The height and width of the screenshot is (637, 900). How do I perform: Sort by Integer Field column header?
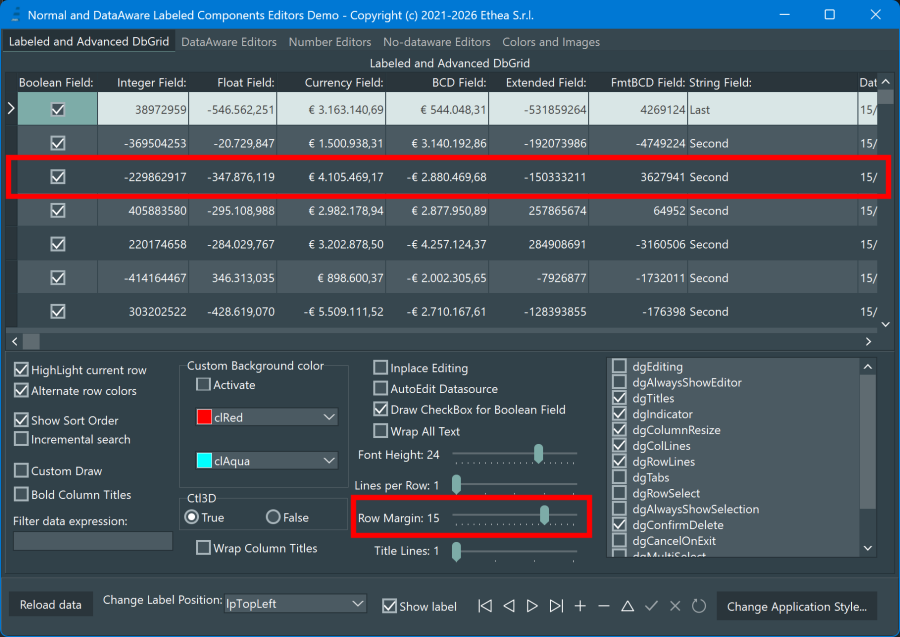point(143,83)
